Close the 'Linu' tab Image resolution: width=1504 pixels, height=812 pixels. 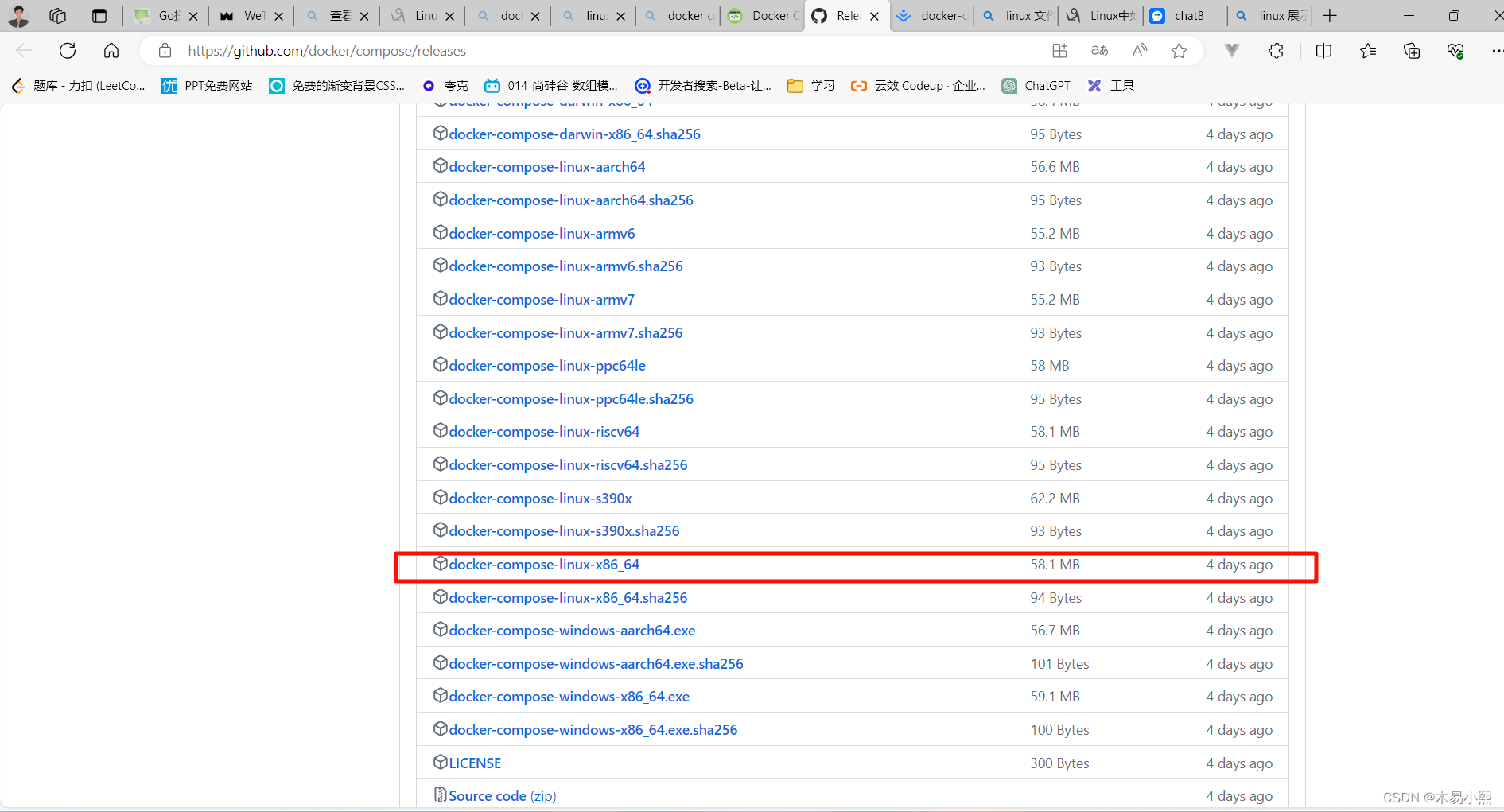[x=449, y=16]
